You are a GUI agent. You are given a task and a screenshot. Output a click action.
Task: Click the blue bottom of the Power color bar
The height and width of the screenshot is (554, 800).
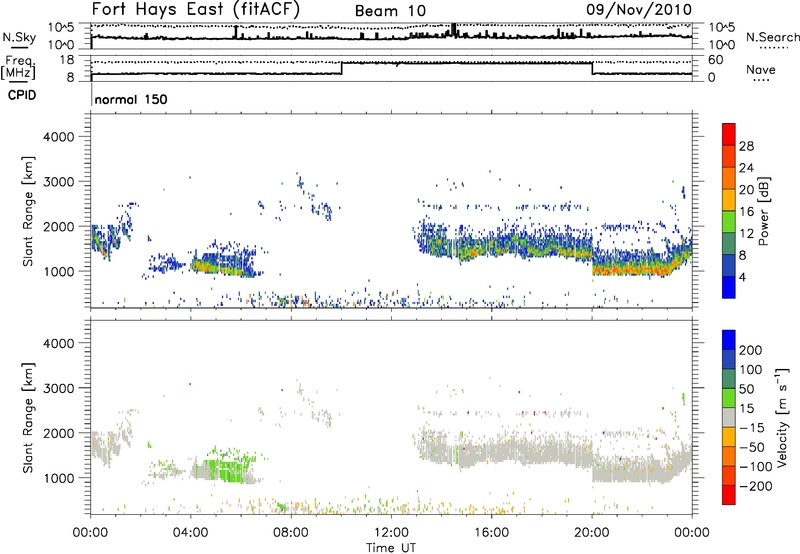(x=729, y=287)
